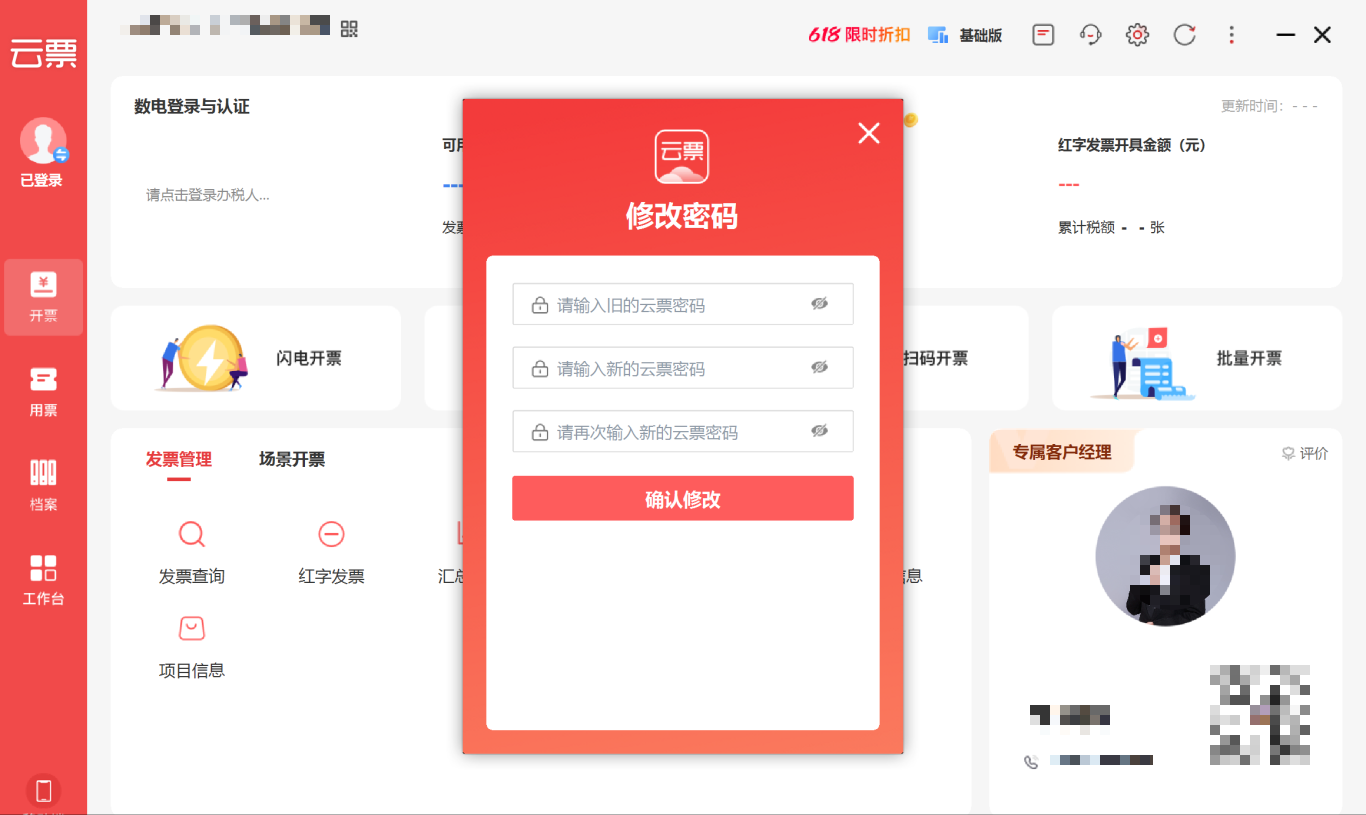Click the 批量开票 card
This screenshot has height=815, width=1366.
[1197, 358]
